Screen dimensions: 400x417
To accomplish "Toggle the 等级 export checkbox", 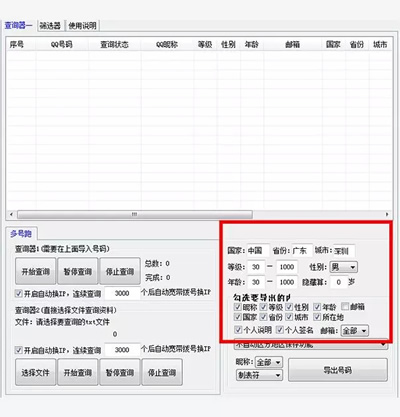I will tap(263, 307).
